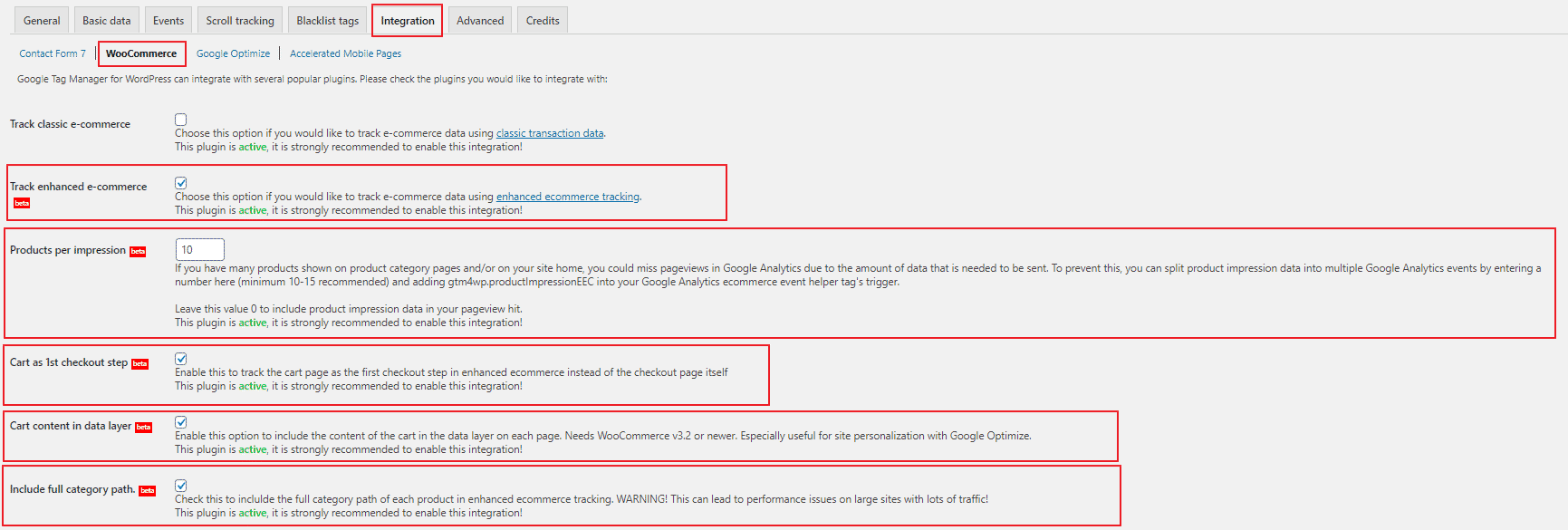
Task: Enable the Track classic e-commerce checkbox
Action: pos(181,120)
